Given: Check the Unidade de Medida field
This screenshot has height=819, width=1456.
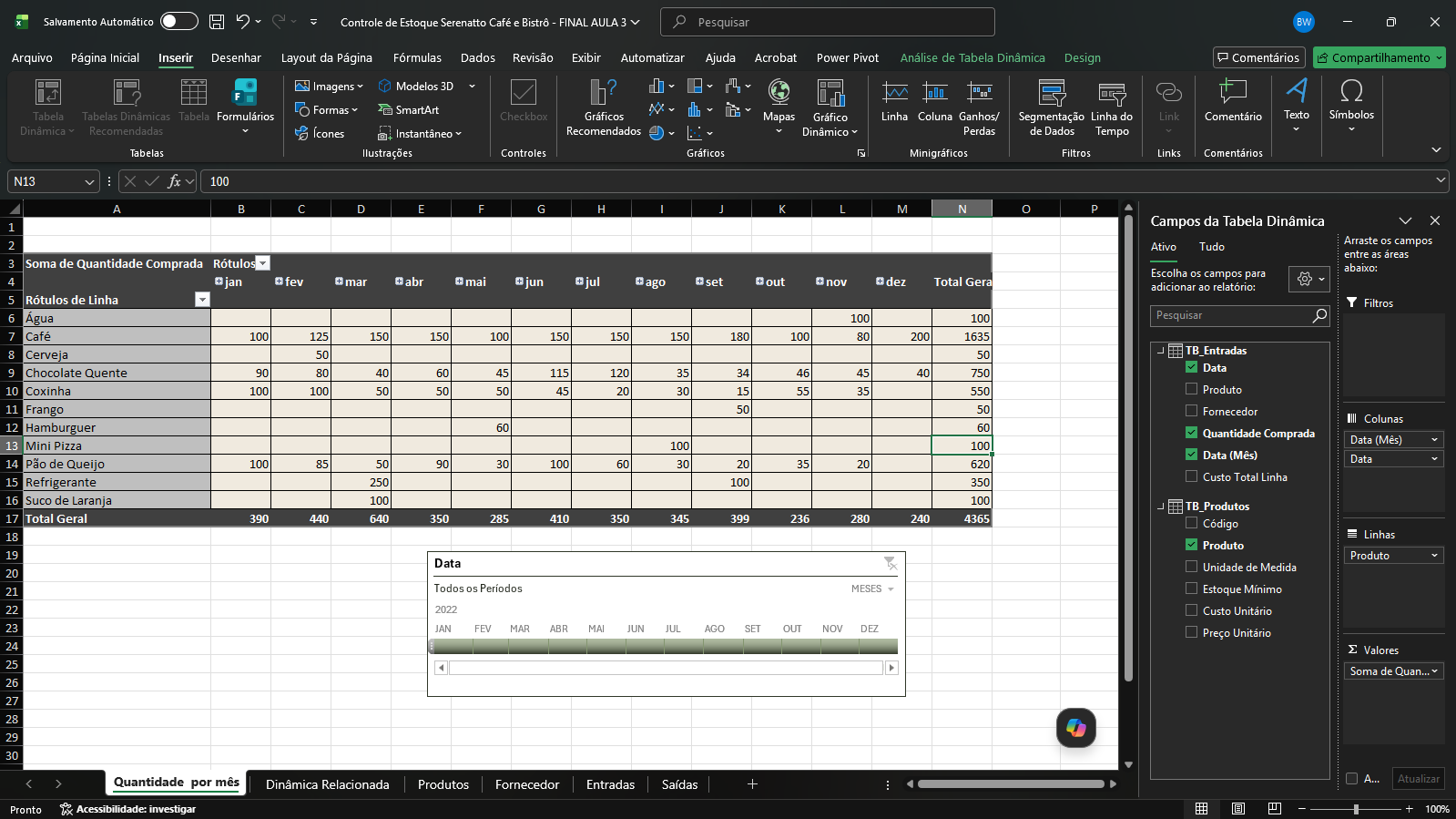Looking at the screenshot, I should point(1191,567).
